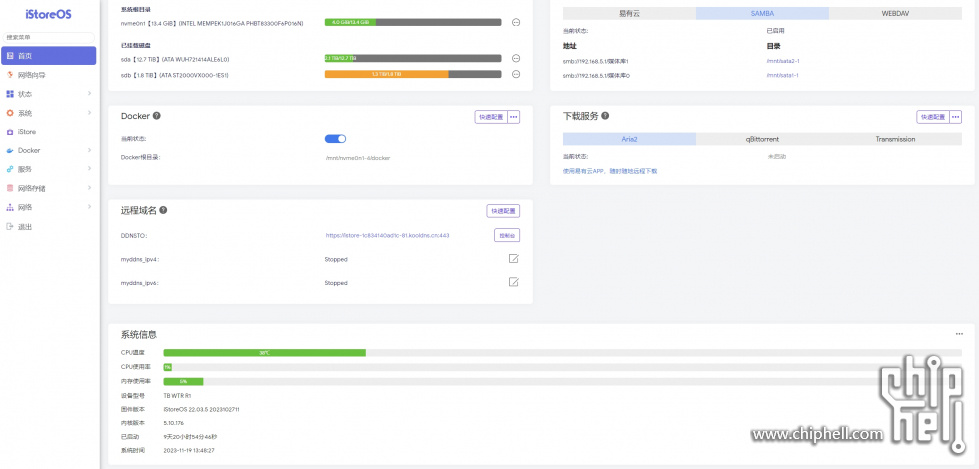
Task: Click the network wizard icon
Action: point(9,75)
